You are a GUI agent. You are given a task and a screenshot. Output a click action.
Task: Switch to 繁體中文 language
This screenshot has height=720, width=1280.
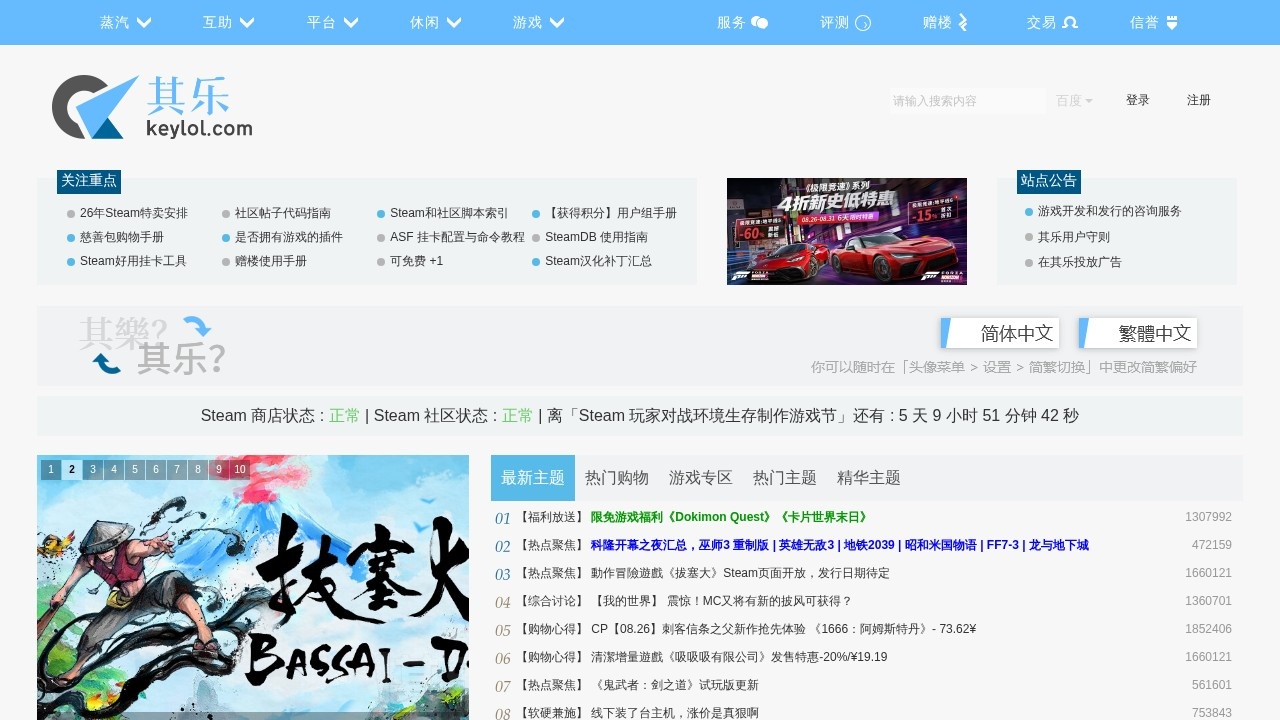tap(1138, 333)
